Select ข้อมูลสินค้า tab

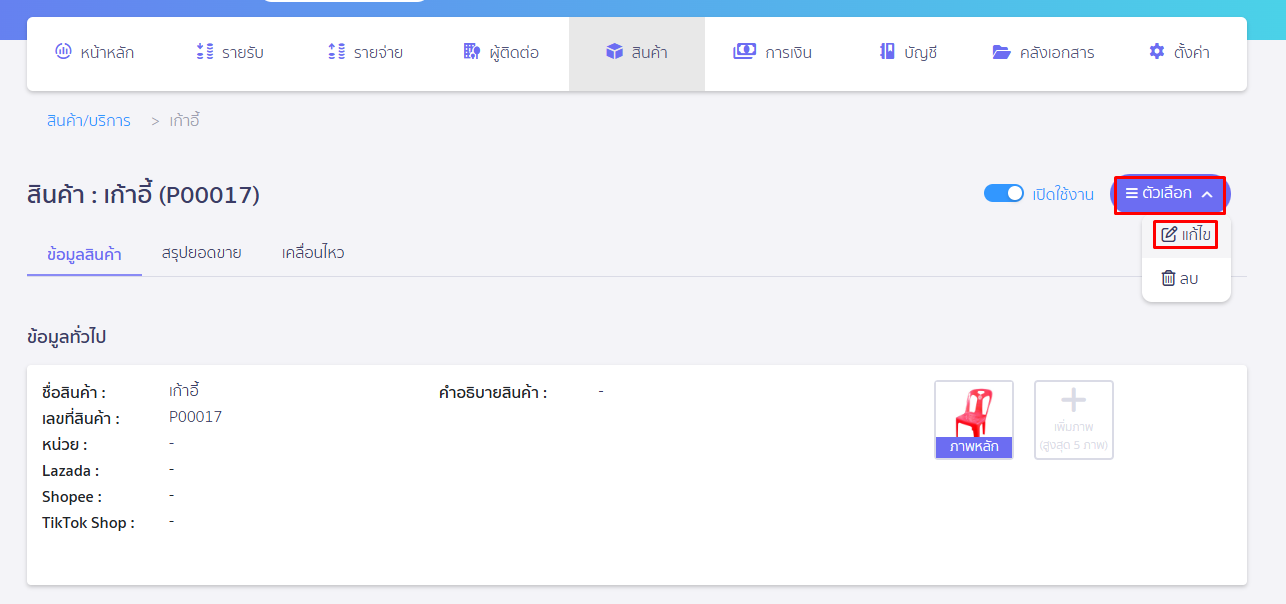click(84, 252)
